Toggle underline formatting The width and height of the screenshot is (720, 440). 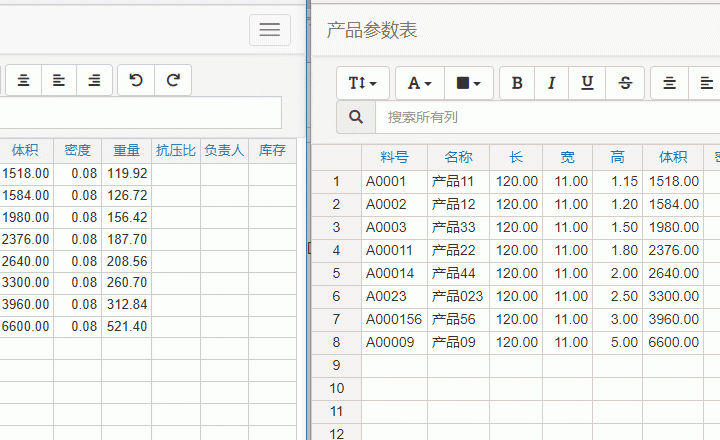coord(587,83)
